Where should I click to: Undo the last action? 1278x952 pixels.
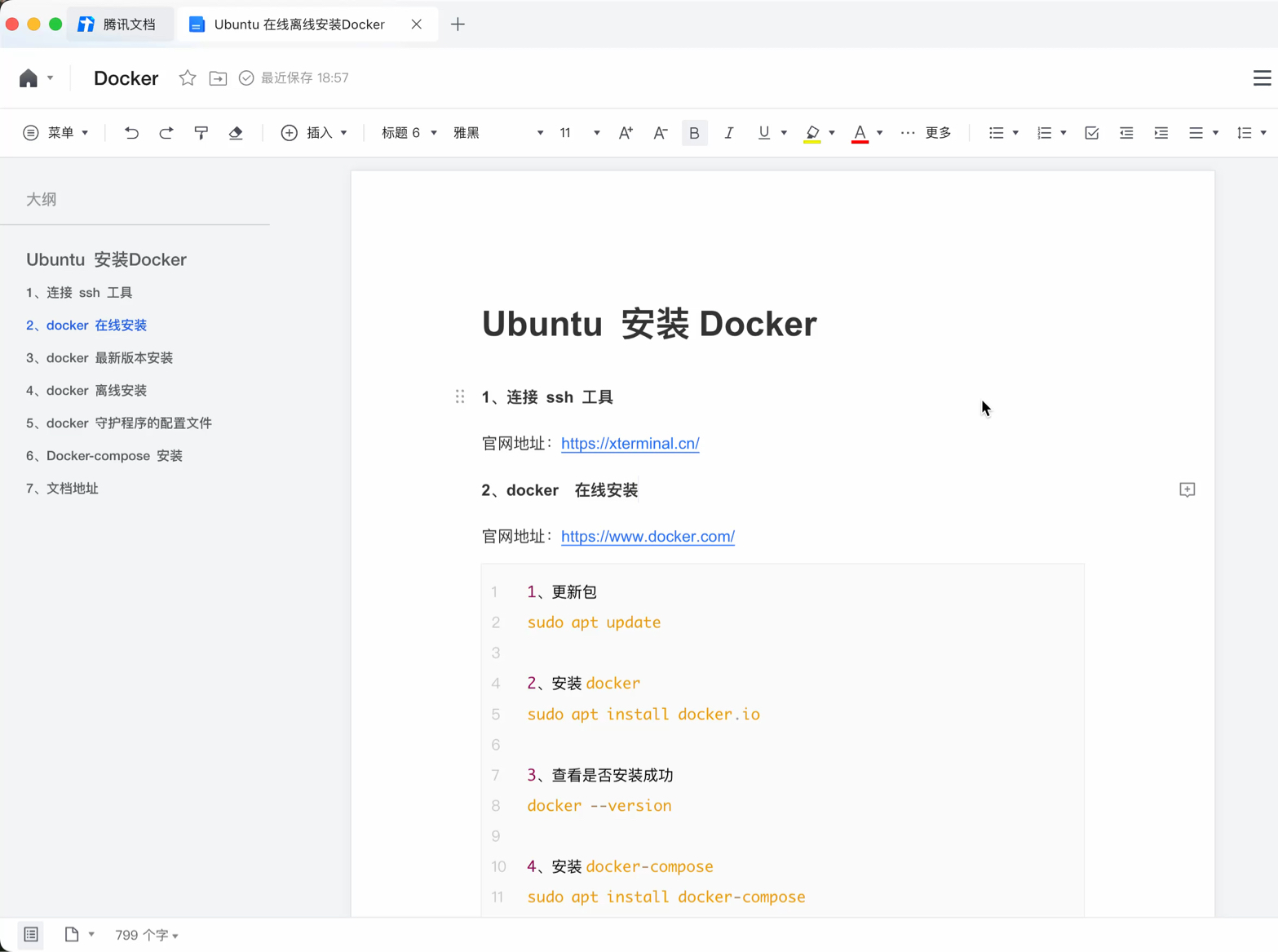tap(131, 133)
